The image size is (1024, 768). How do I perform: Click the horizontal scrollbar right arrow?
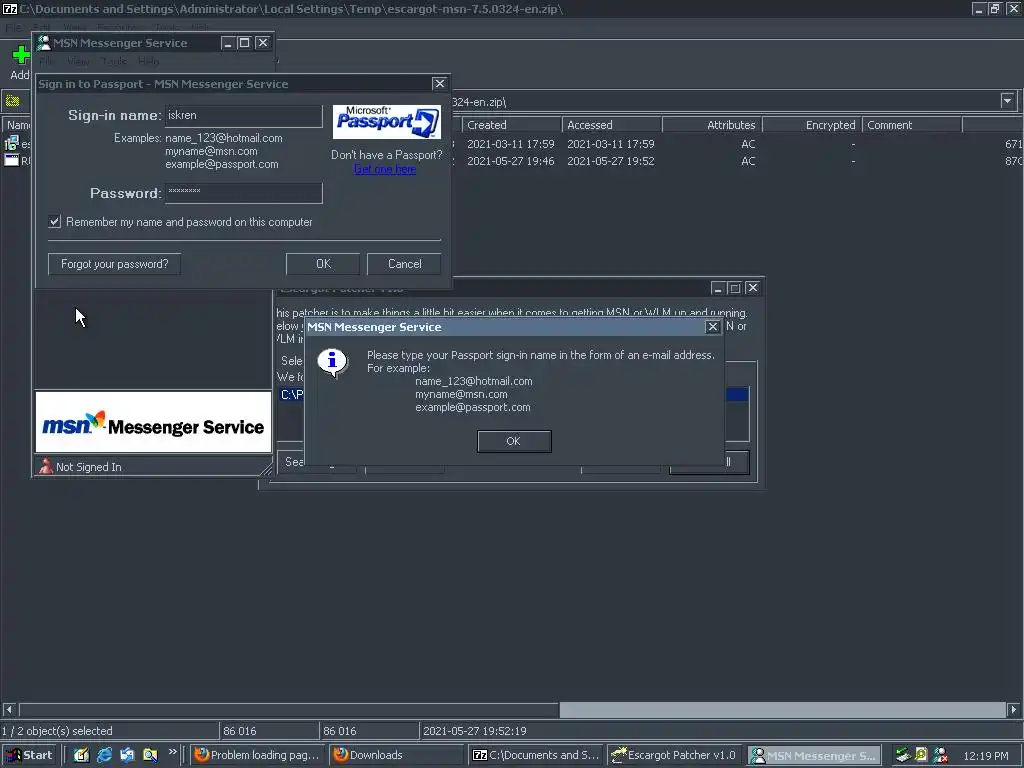click(1014, 709)
